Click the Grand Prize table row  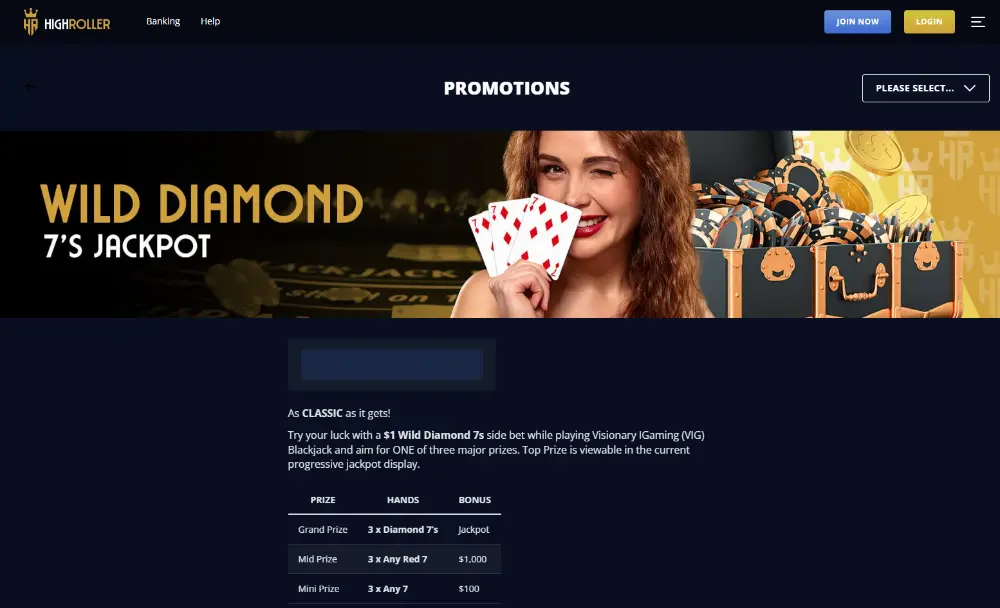[394, 530]
